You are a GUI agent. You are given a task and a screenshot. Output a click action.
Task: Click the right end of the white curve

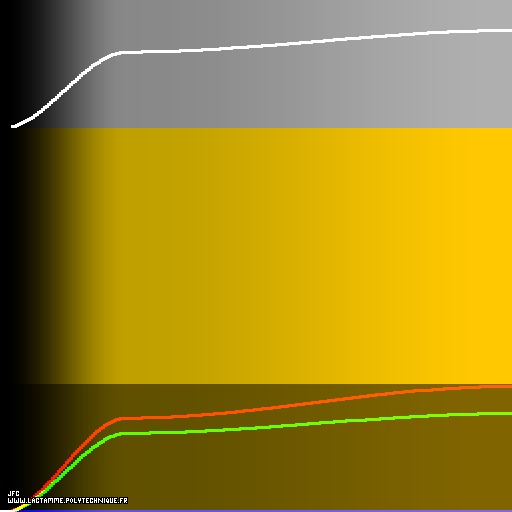click(x=507, y=30)
